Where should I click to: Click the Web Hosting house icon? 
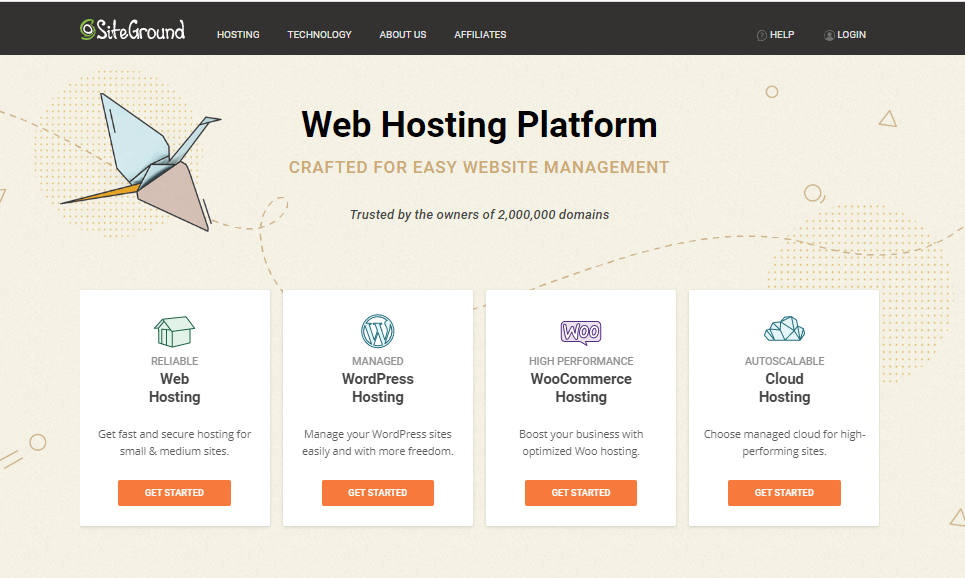[x=174, y=331]
